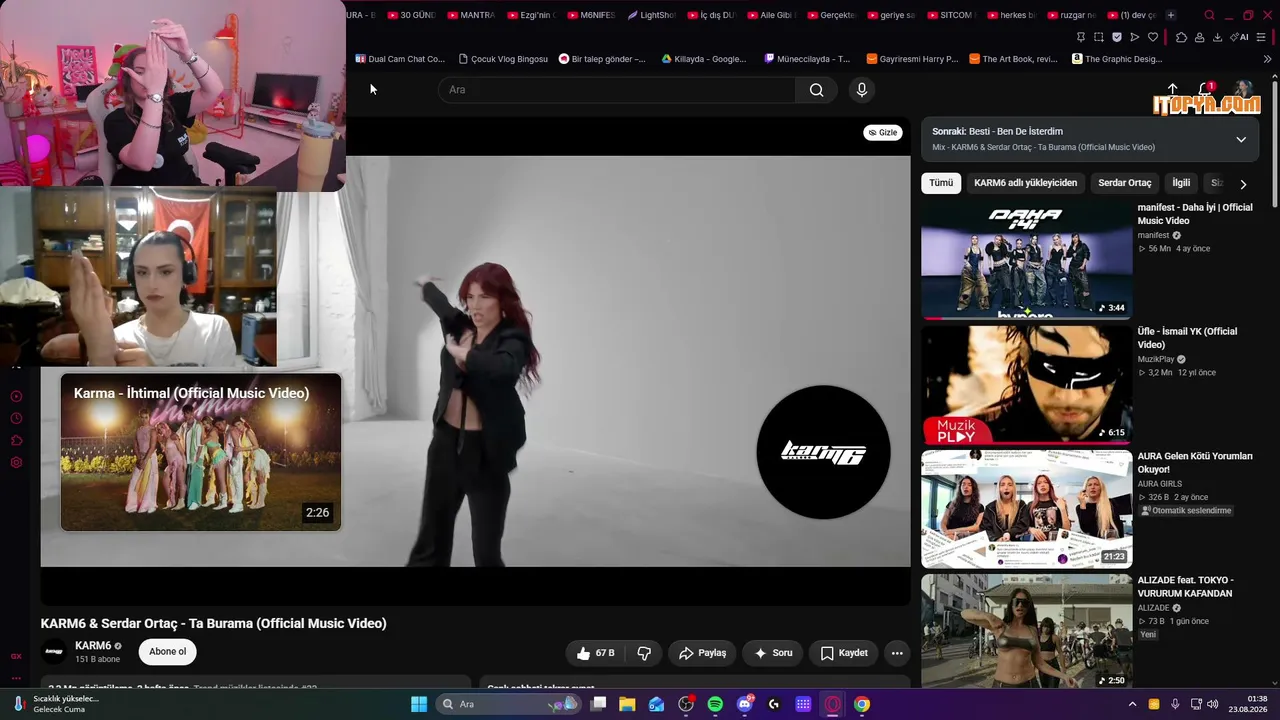This screenshot has height=720, width=1280.
Task: Open Opera sidebar history clock icon
Action: coord(16,418)
